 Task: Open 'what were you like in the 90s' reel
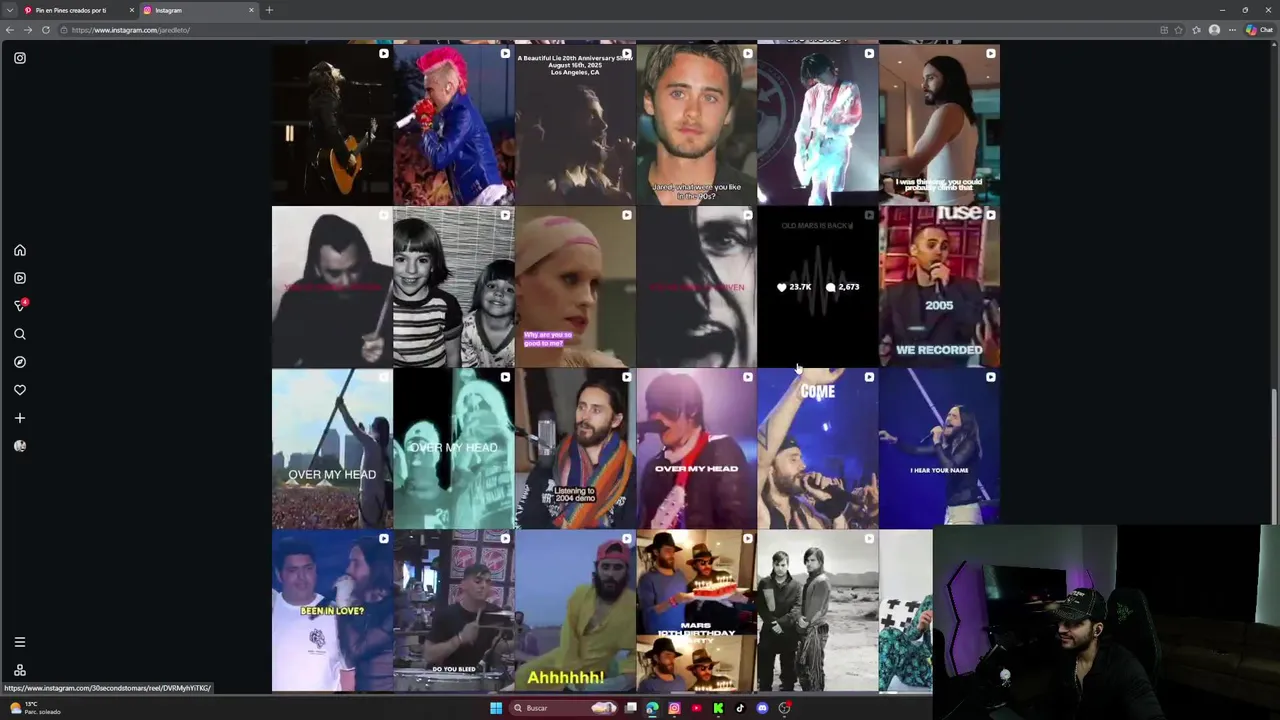(696, 124)
